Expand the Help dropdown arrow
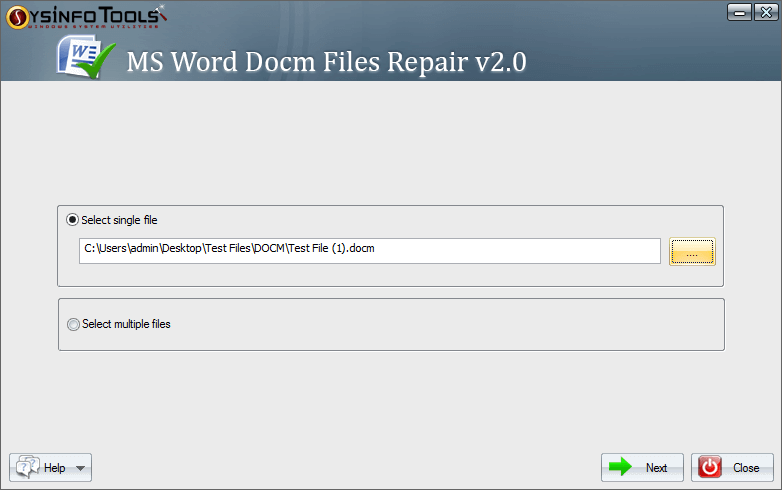Viewport: 782px width, 490px height. pos(80,468)
